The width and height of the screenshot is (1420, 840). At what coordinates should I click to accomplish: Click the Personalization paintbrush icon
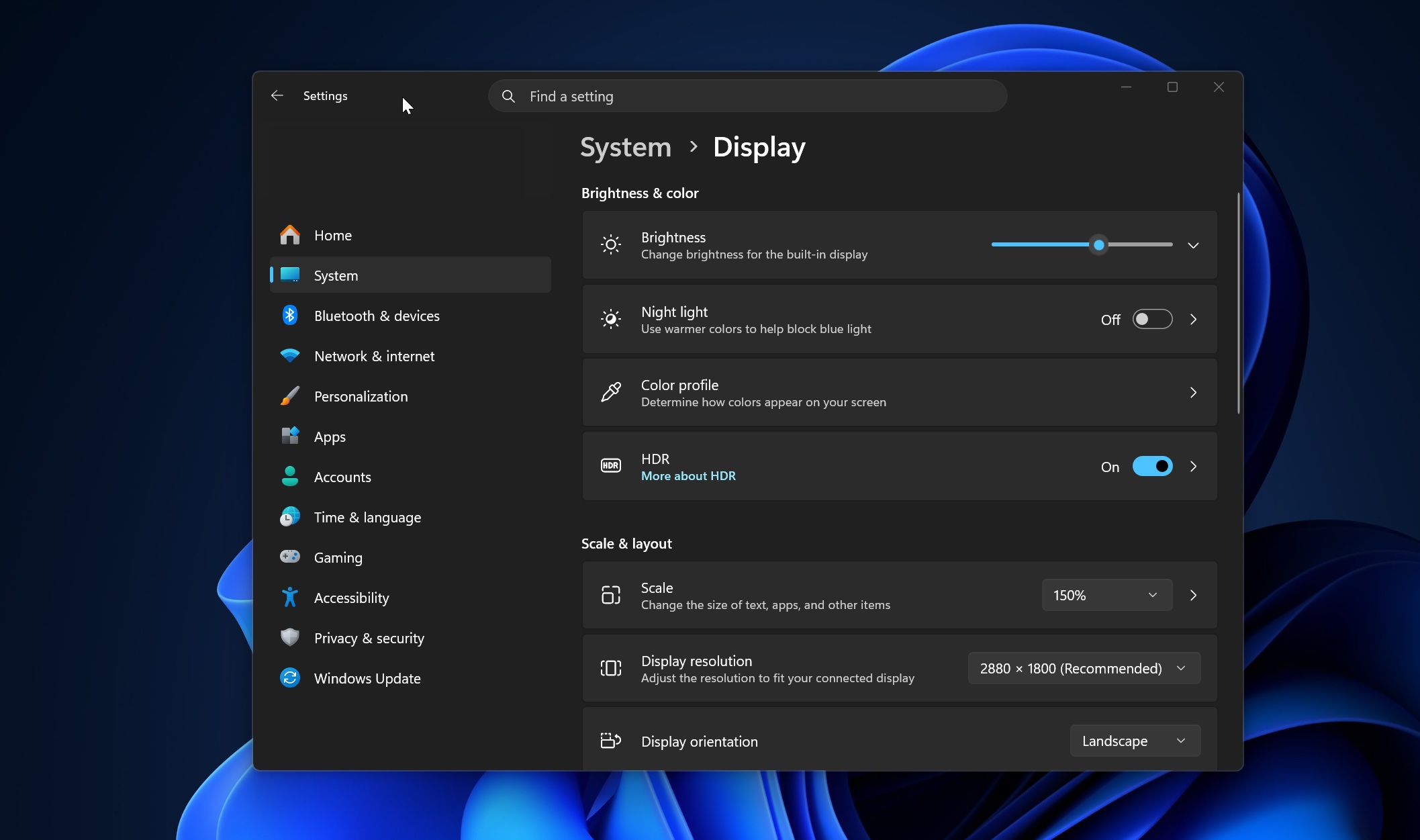coord(290,395)
